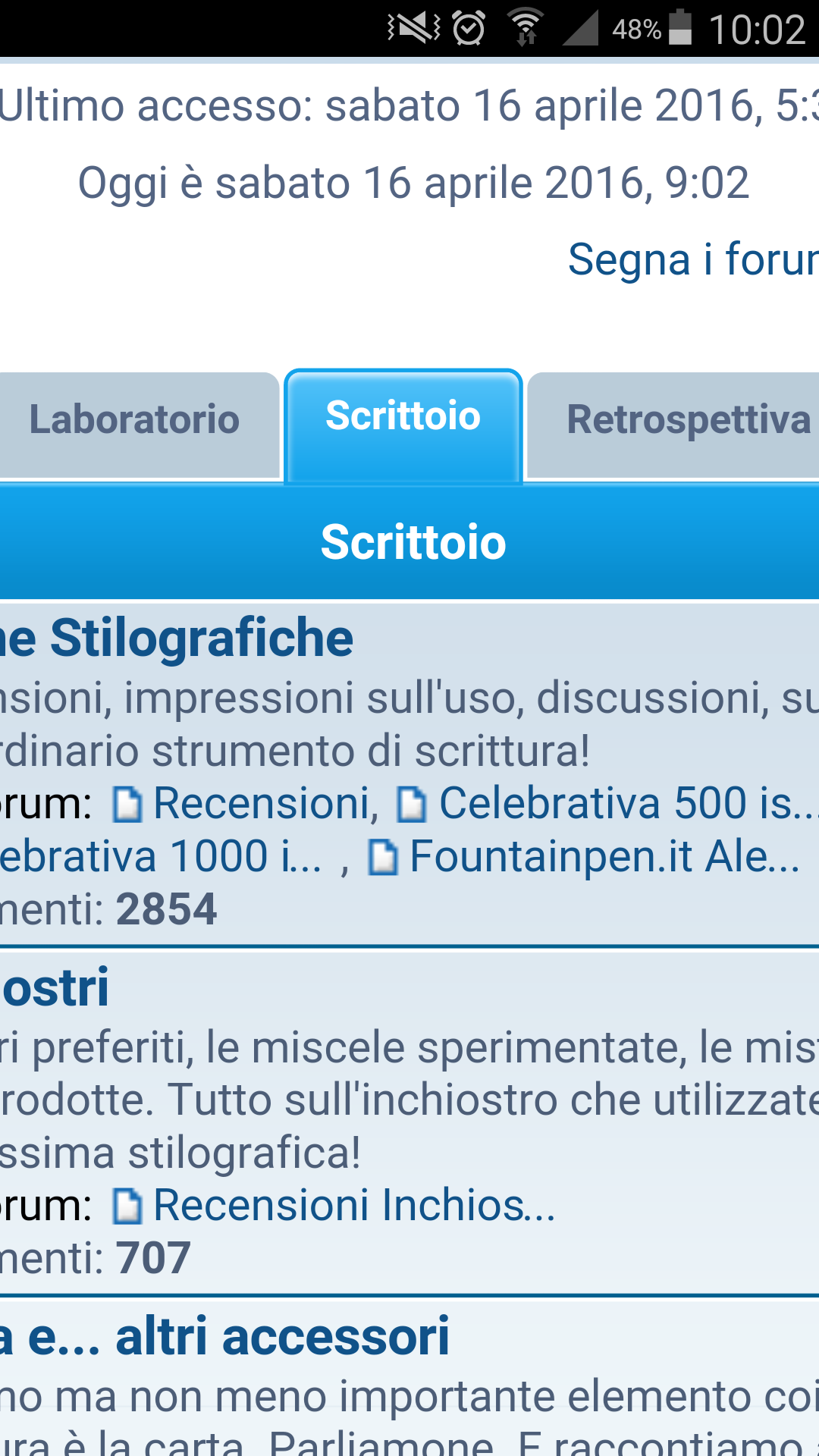Tap the alarm clock status icon

click(x=469, y=29)
